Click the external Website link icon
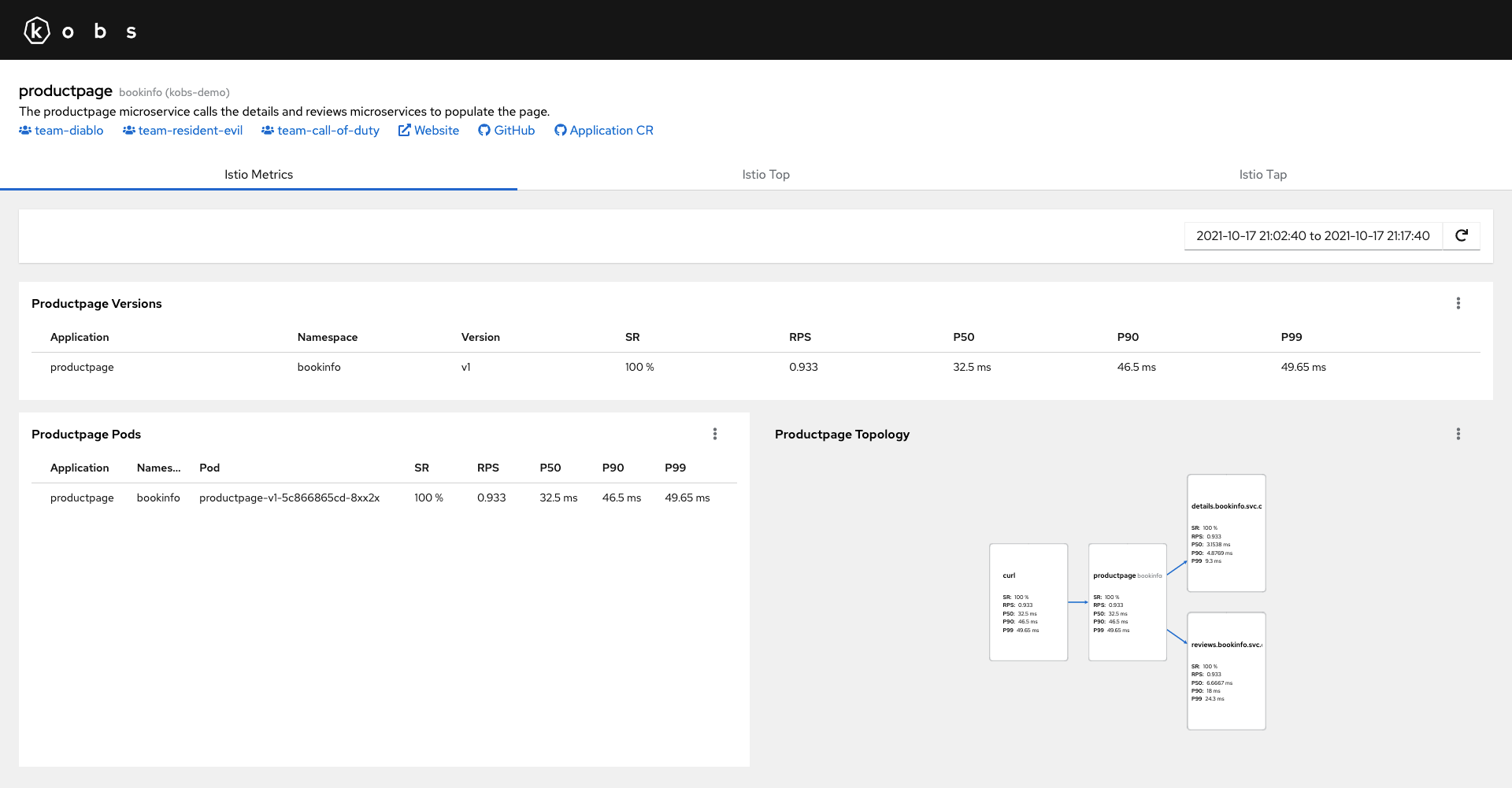1512x788 pixels. pos(405,131)
